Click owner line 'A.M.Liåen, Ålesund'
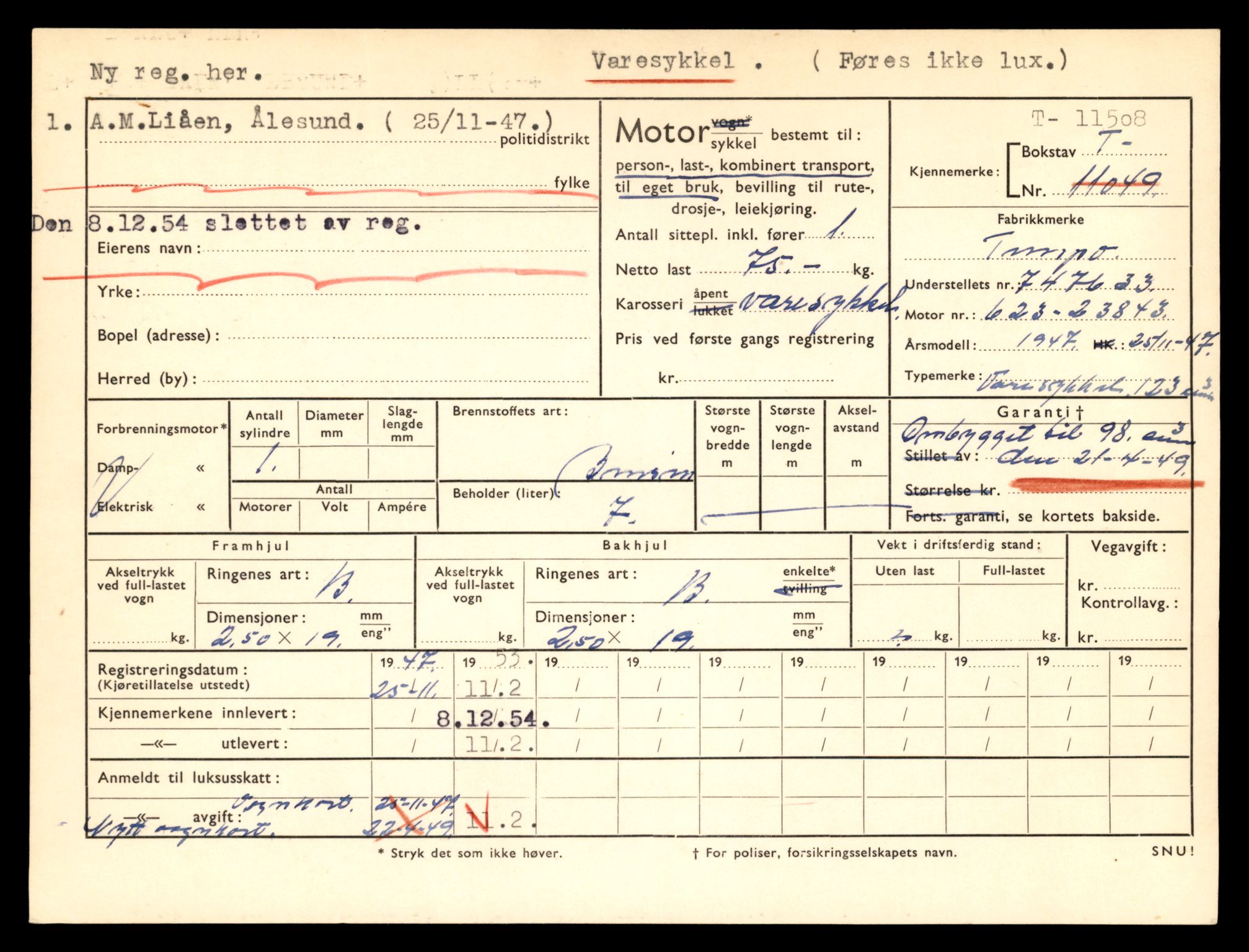The height and width of the screenshot is (952, 1249). pos(227,121)
